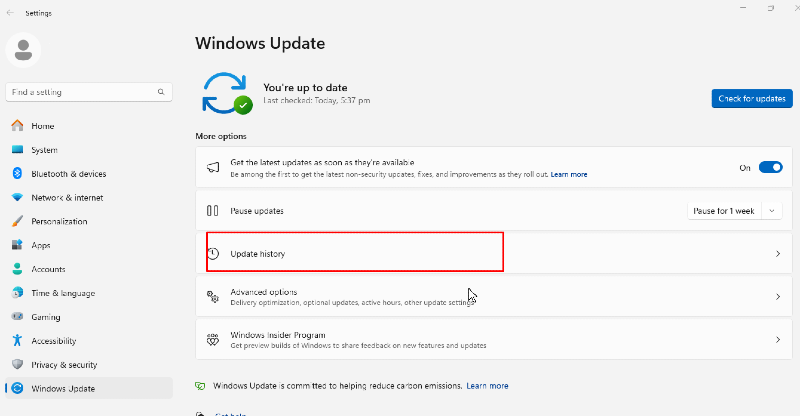800x416 pixels.
Task: Click the Apps icon in the sidebar
Action: click(17, 245)
